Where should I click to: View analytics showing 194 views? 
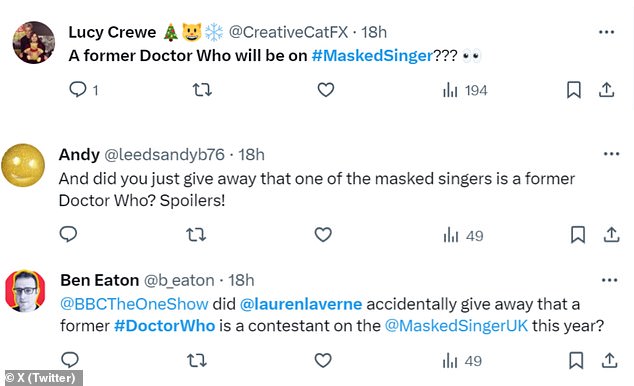(x=465, y=90)
